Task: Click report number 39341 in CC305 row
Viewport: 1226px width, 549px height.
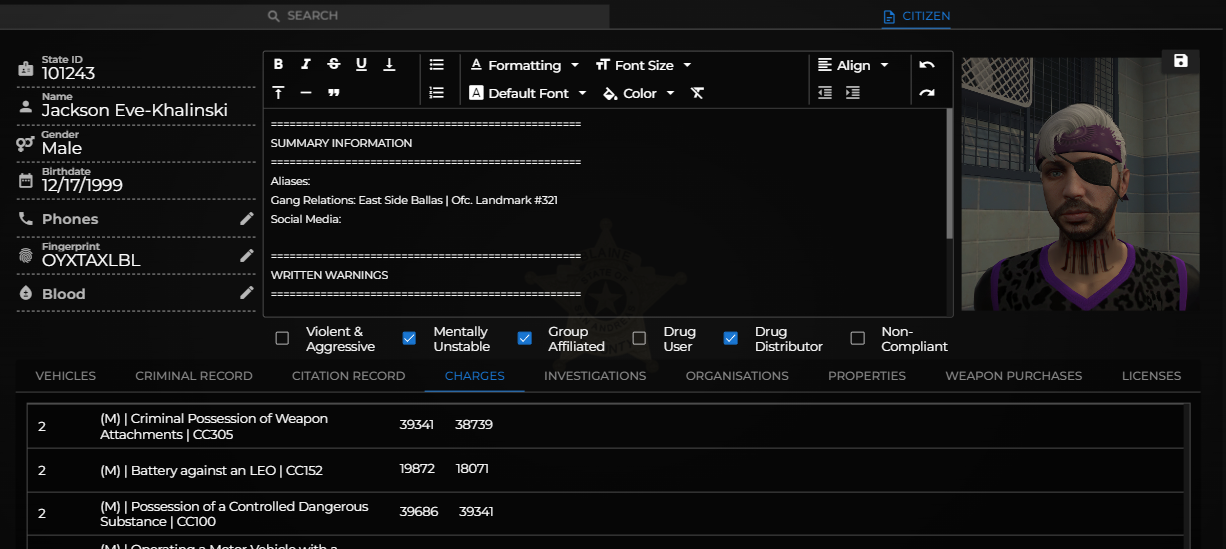Action: click(417, 424)
